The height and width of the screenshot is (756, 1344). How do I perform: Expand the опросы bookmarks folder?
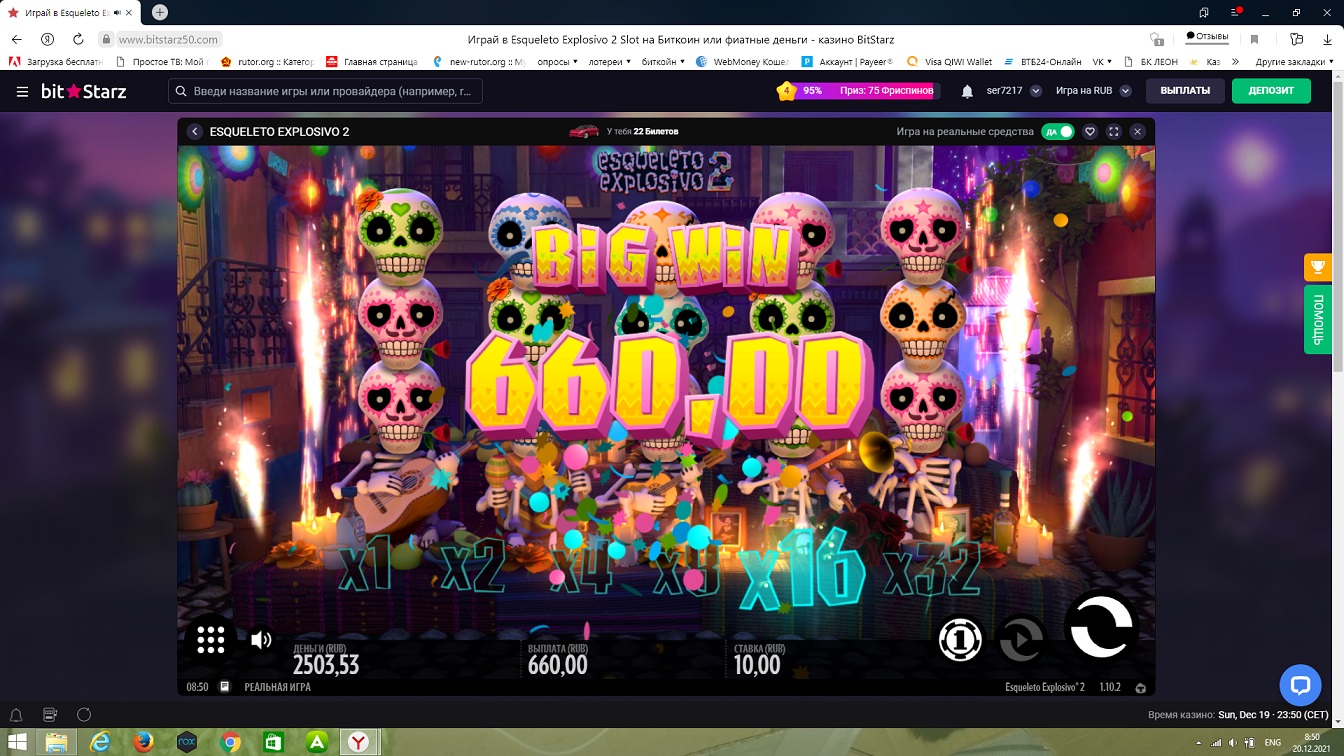pos(558,62)
